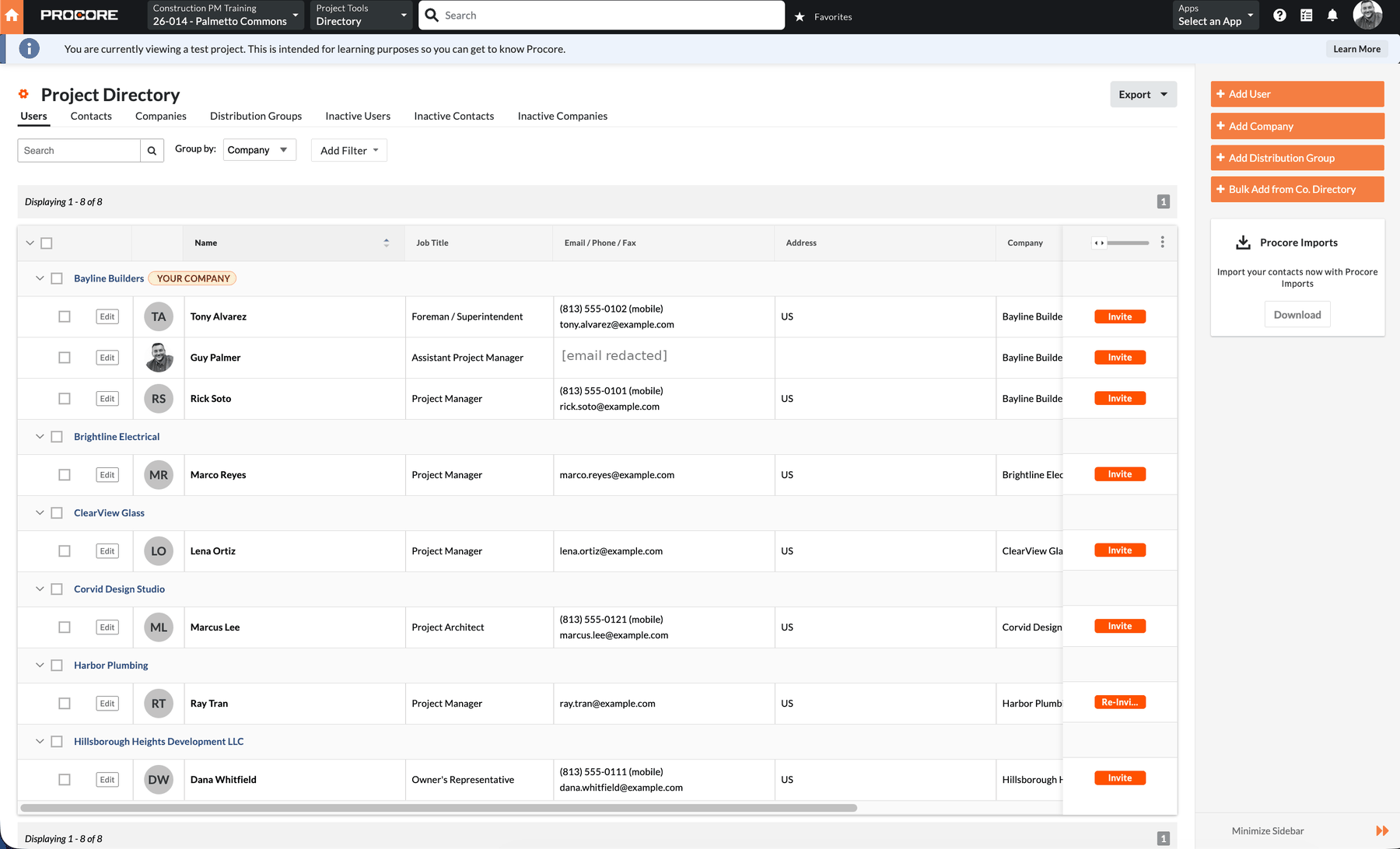The image size is (1400, 849).
Task: Select Dana Whitfield's row checkbox
Action: pos(65,780)
